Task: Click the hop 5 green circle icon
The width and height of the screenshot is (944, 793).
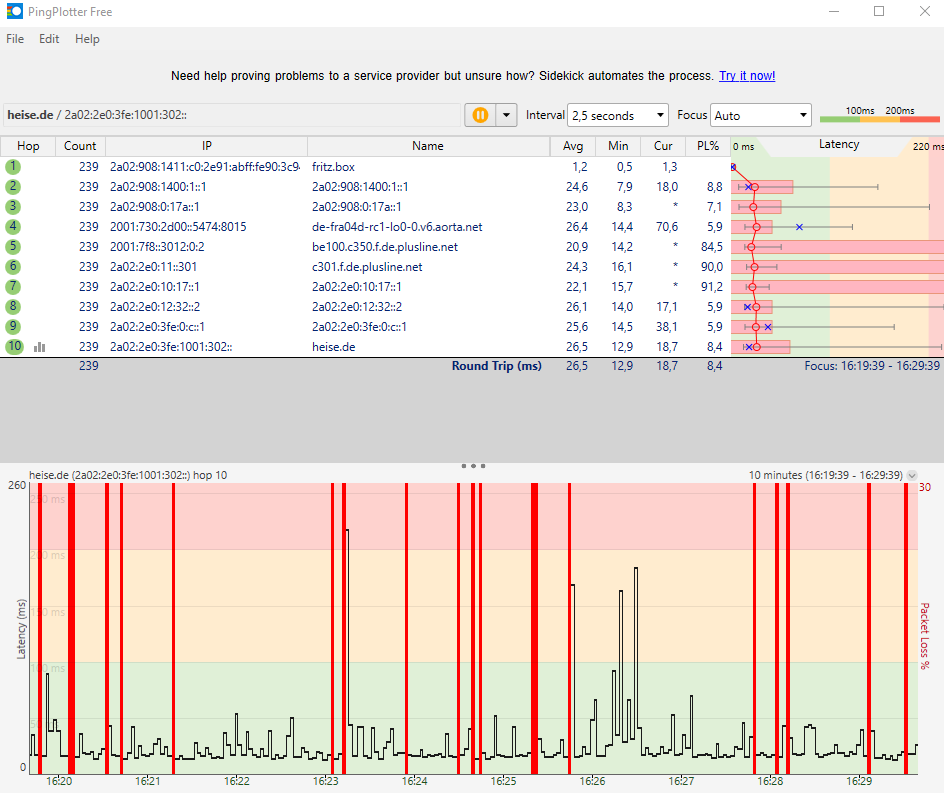Action: (x=13, y=247)
